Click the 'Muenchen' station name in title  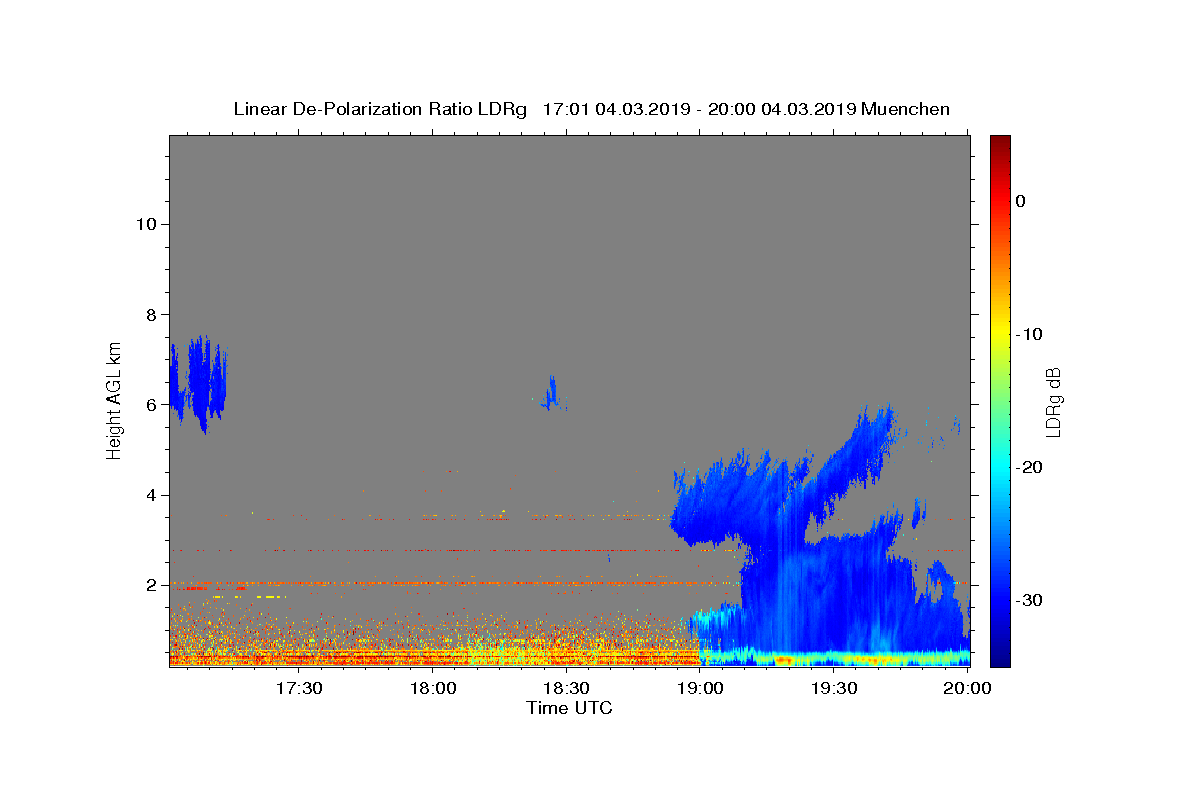click(905, 109)
